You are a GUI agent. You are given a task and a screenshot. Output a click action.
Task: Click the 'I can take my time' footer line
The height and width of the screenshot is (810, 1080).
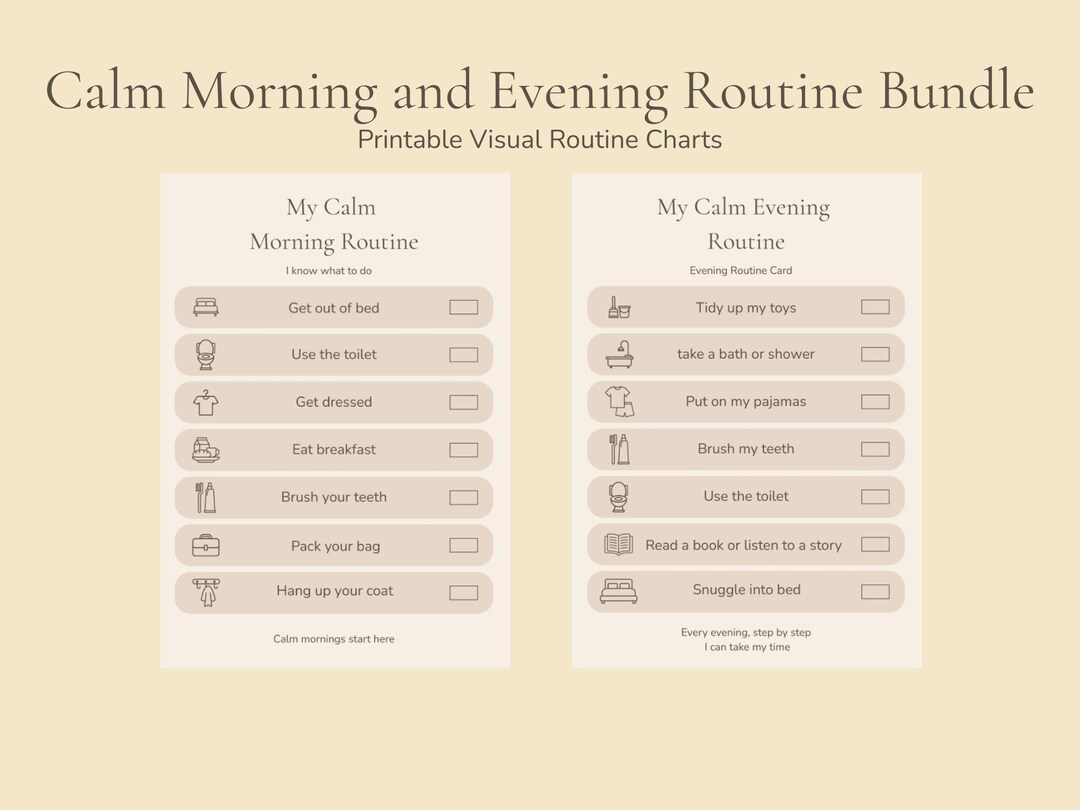click(x=747, y=647)
